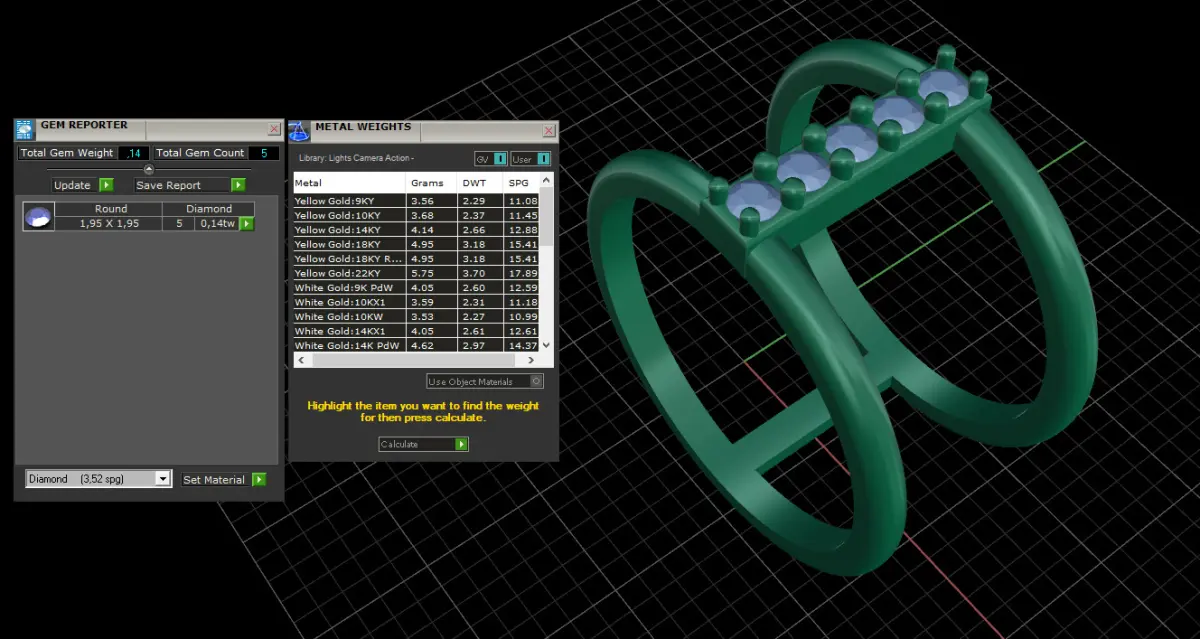The height and width of the screenshot is (639, 1200).
Task: Click the Grams column header
Action: point(432,183)
